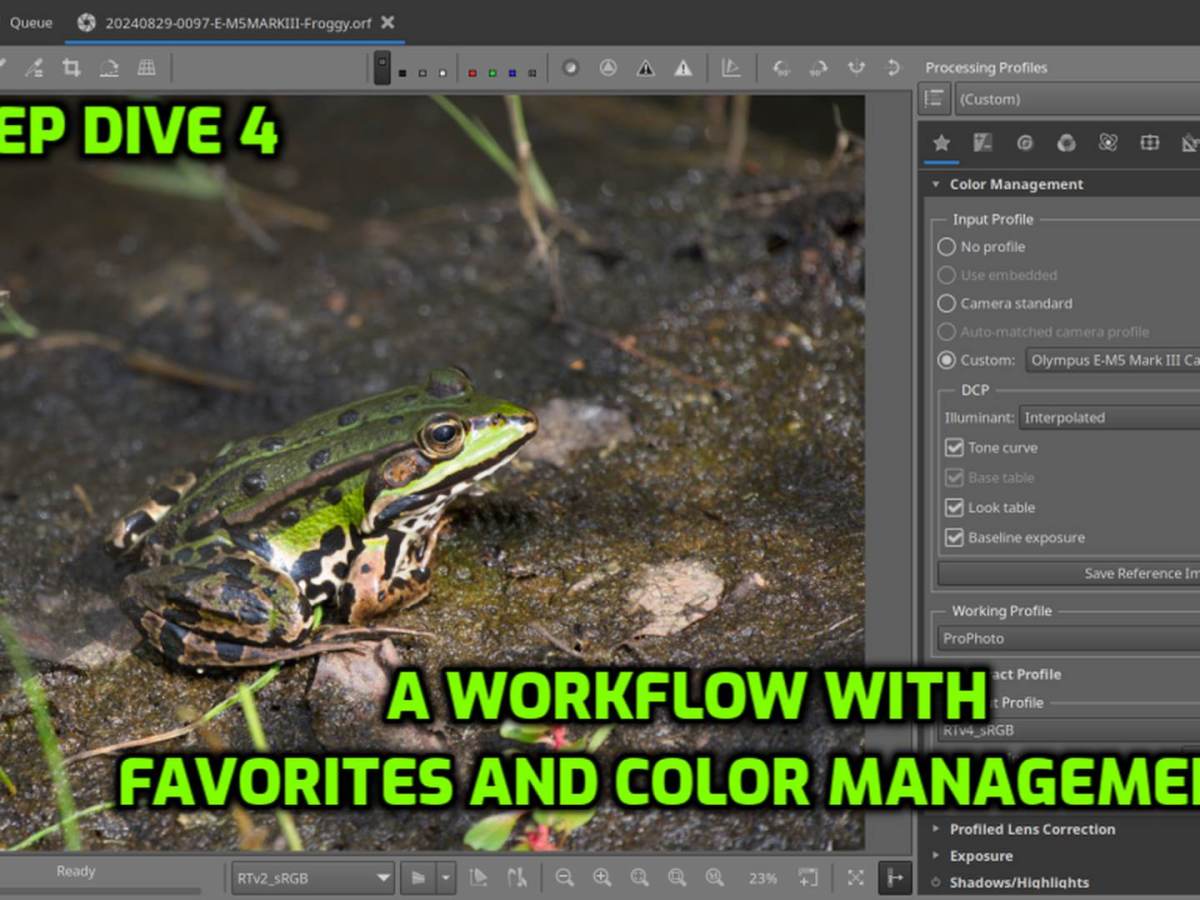
Task: Zoom in the preview
Action: point(602,878)
